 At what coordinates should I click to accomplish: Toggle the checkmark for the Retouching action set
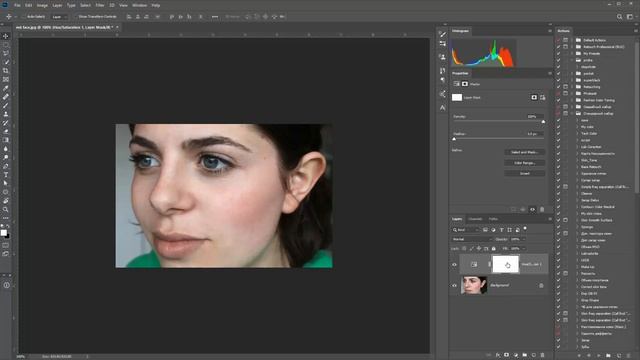point(558,87)
